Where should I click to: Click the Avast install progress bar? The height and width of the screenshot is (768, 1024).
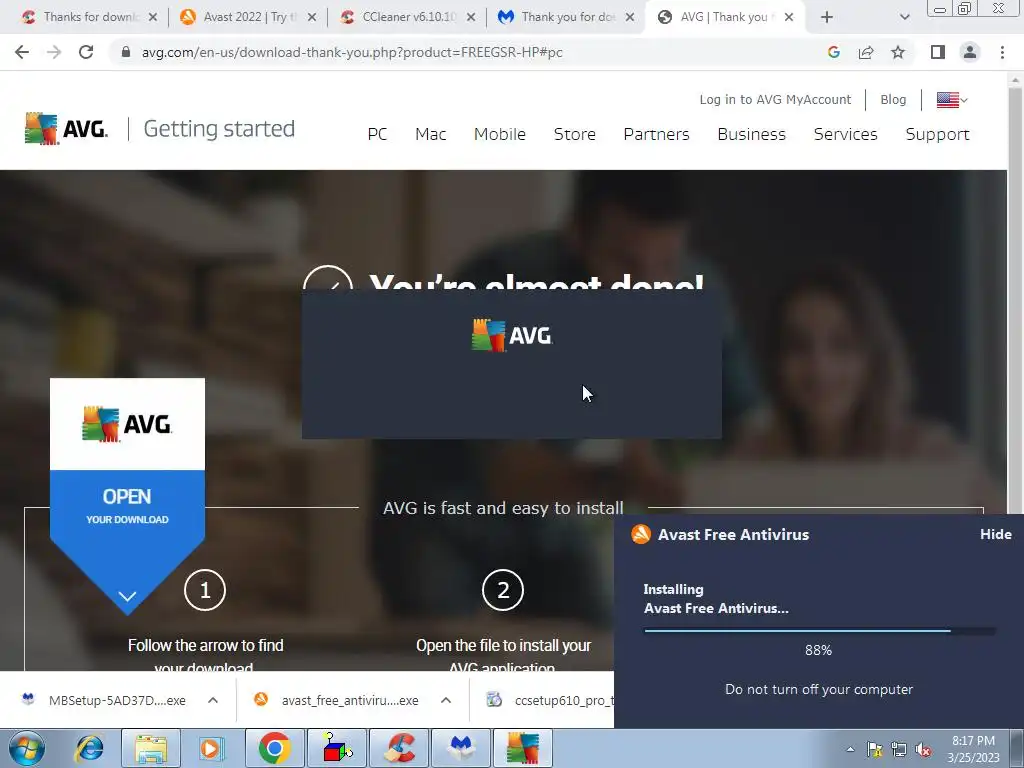pyautogui.click(x=820, y=631)
